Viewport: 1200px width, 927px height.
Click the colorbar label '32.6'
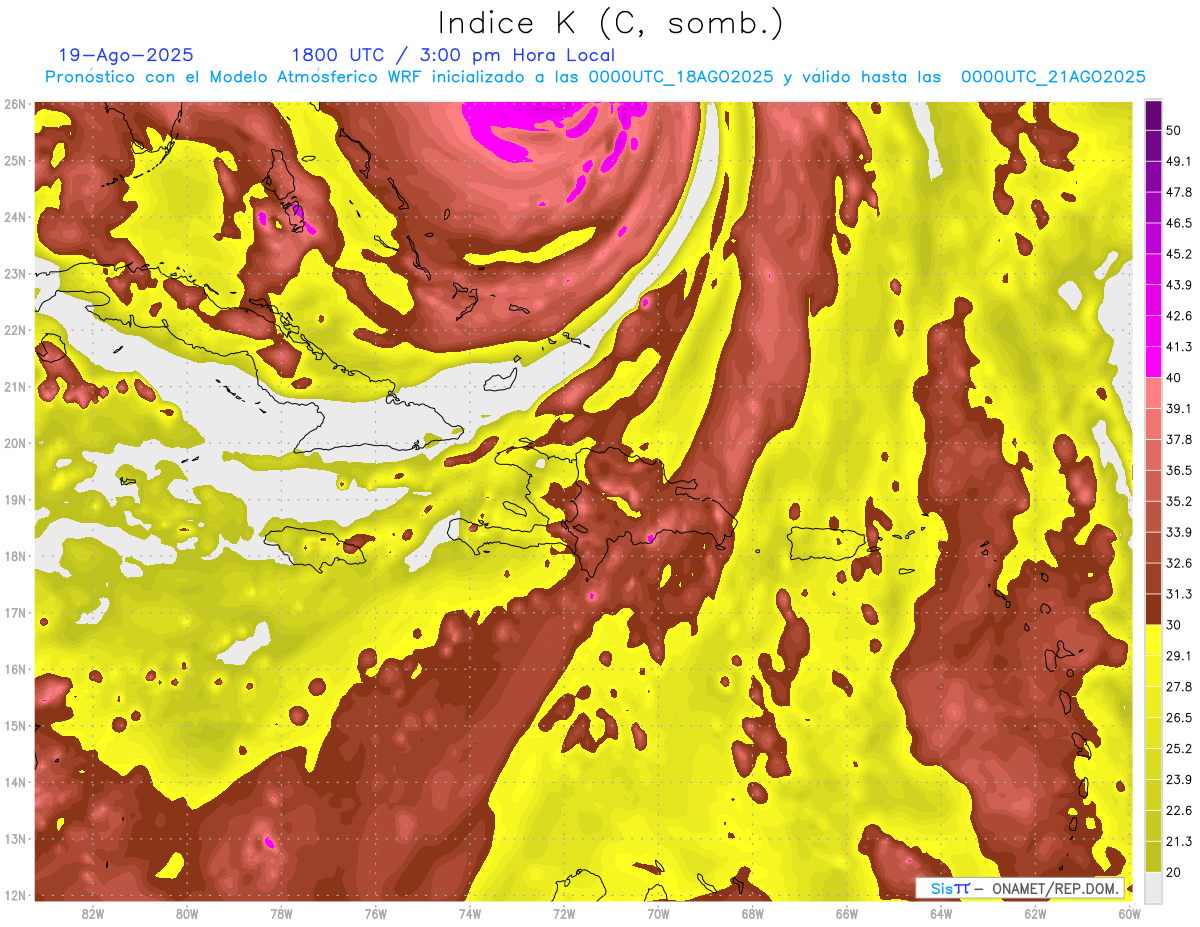pos(1180,563)
